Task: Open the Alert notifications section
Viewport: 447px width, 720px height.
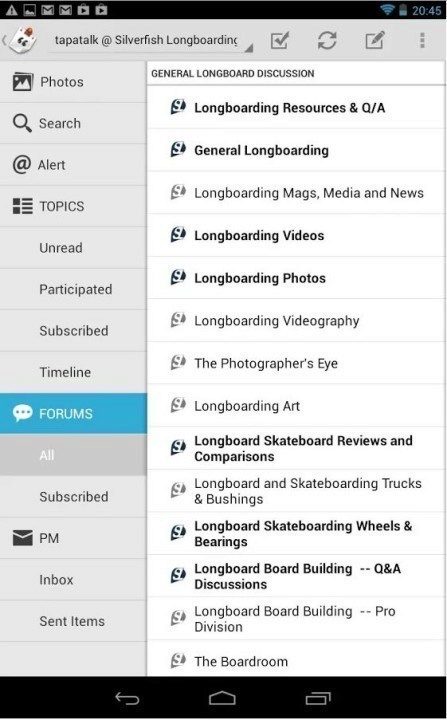Action: (x=74, y=164)
